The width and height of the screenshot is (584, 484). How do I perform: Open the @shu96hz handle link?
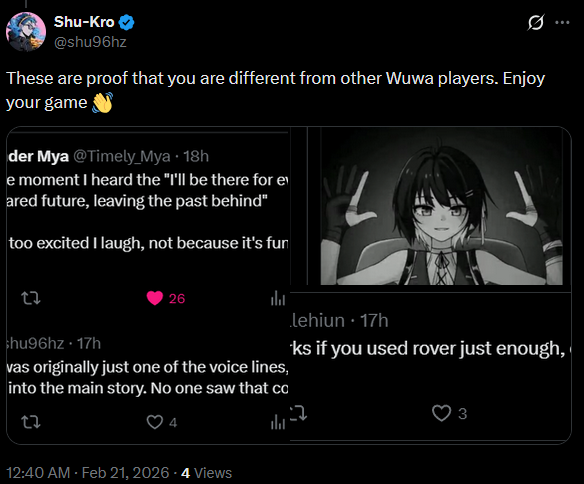tap(90, 42)
